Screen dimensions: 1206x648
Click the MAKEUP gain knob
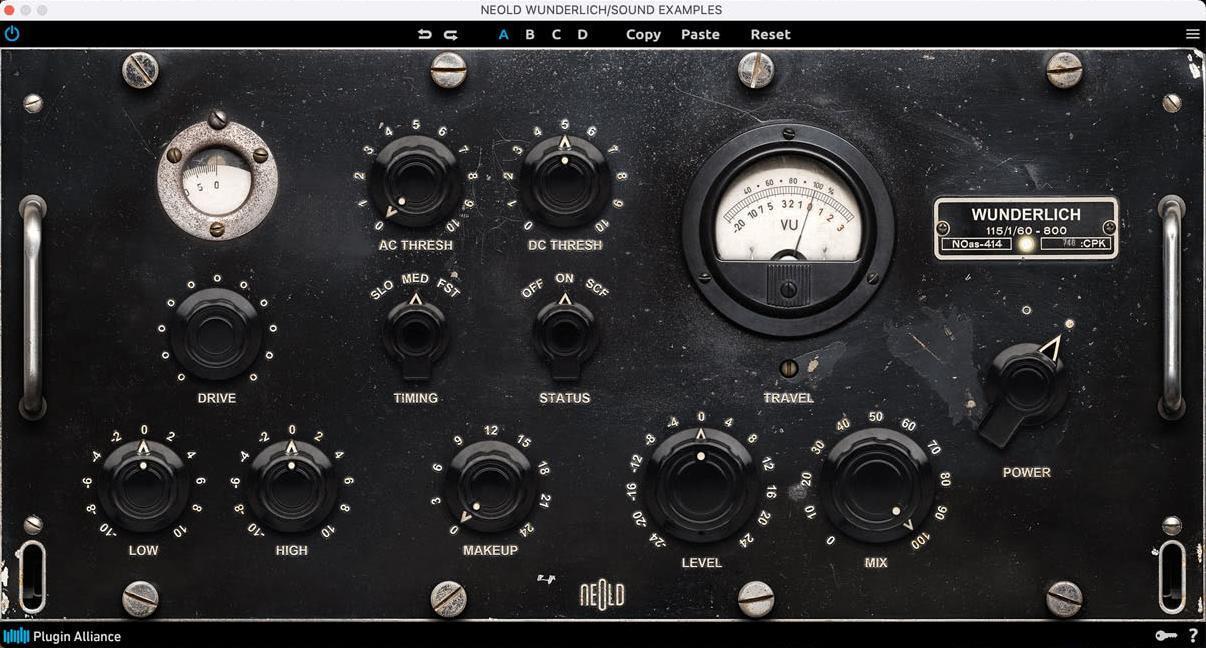click(x=491, y=486)
